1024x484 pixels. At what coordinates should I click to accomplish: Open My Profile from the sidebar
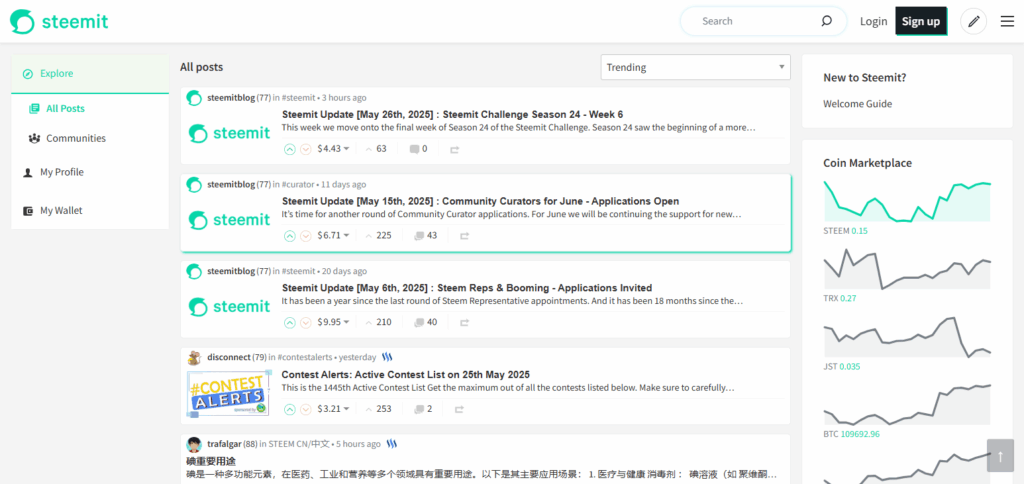(x=61, y=172)
